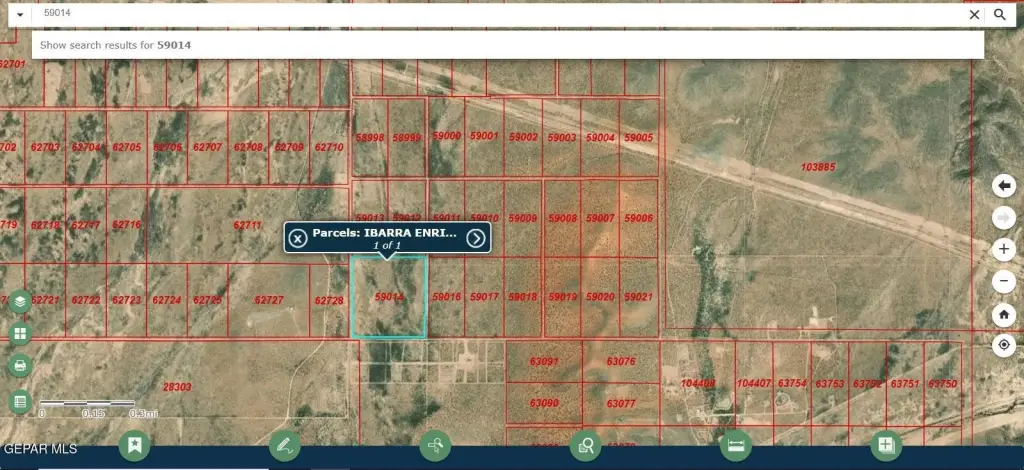This screenshot has height=470, width=1024.
Task: Go to previous map extent
Action: tap(1005, 186)
